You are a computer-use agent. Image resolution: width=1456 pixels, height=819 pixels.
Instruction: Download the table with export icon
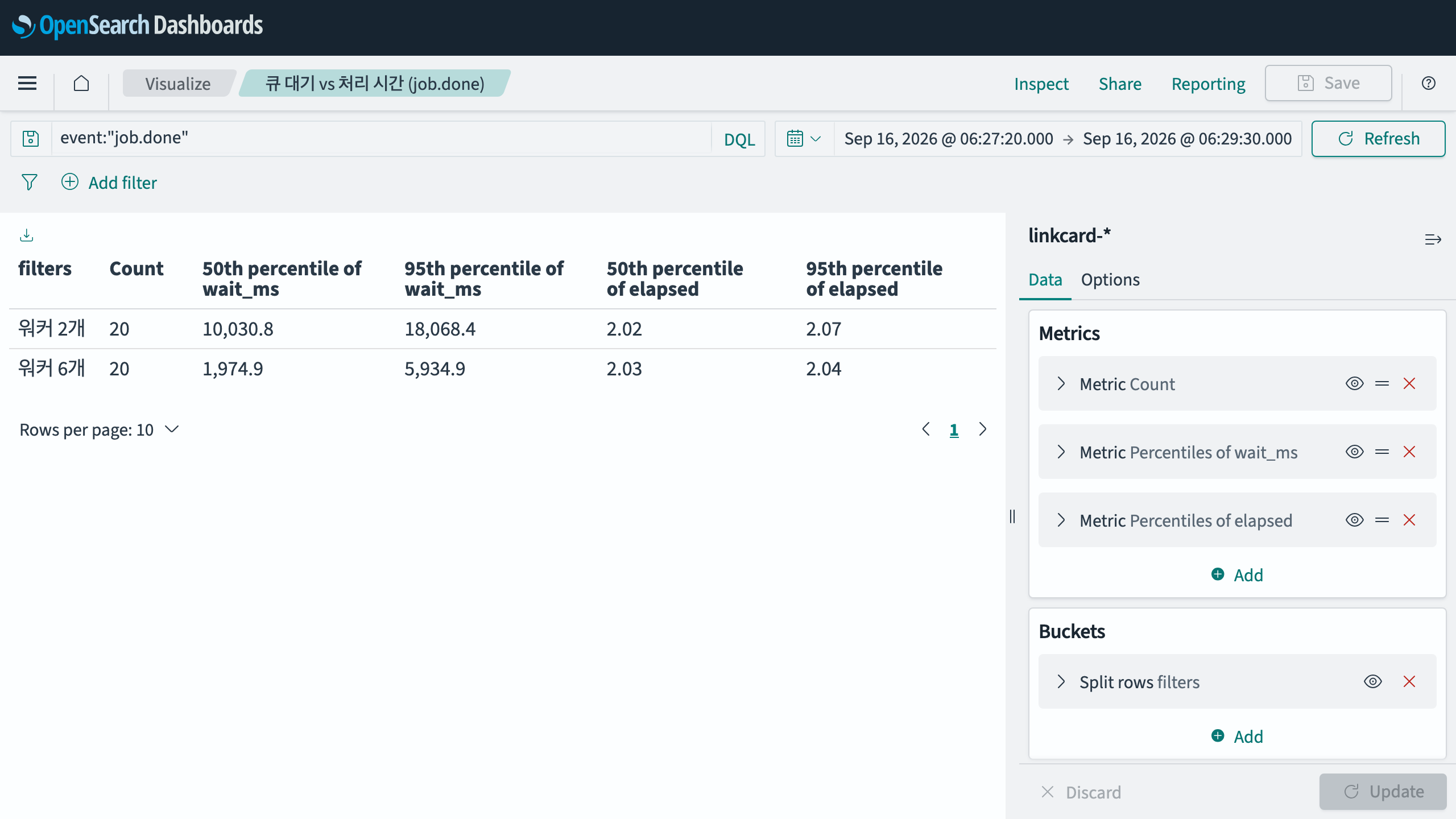tap(27, 235)
